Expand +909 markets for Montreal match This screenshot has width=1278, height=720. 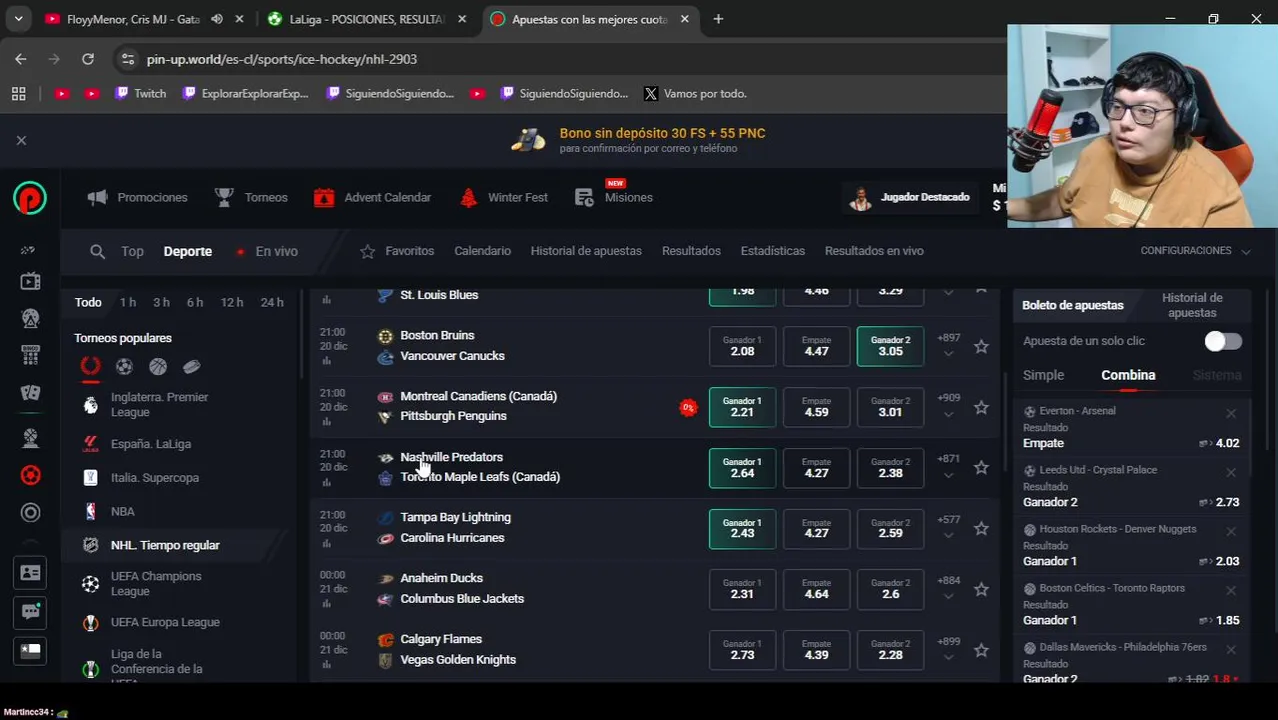tap(948, 405)
